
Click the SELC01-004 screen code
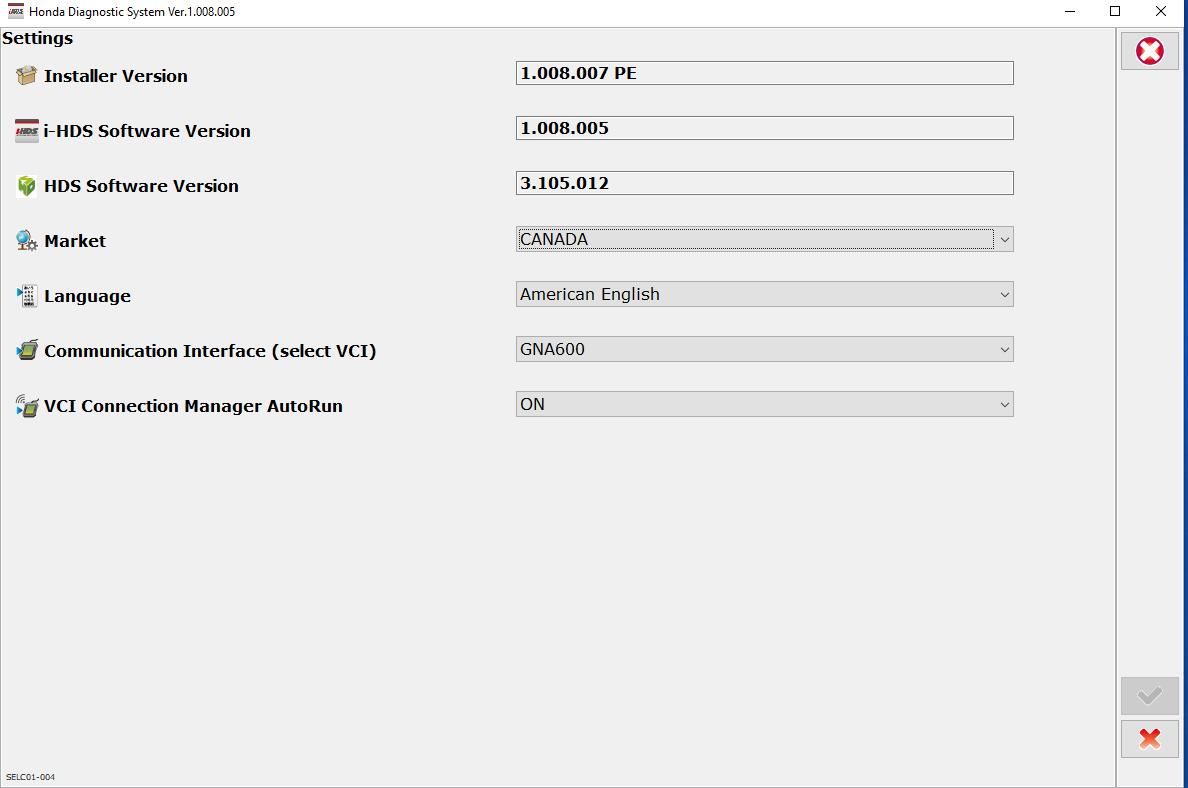point(30,777)
